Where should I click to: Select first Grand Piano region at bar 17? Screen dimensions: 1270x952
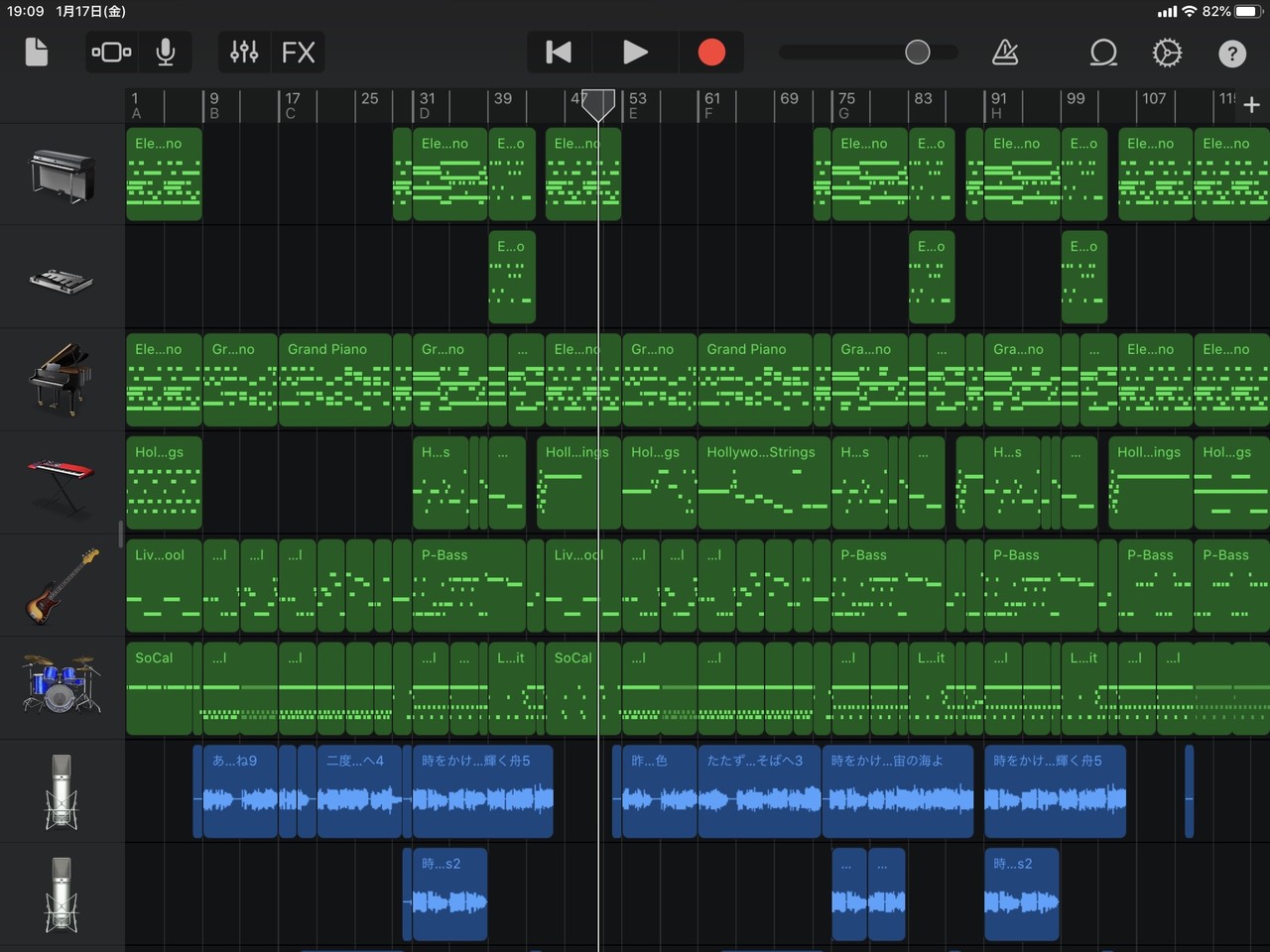tap(335, 379)
